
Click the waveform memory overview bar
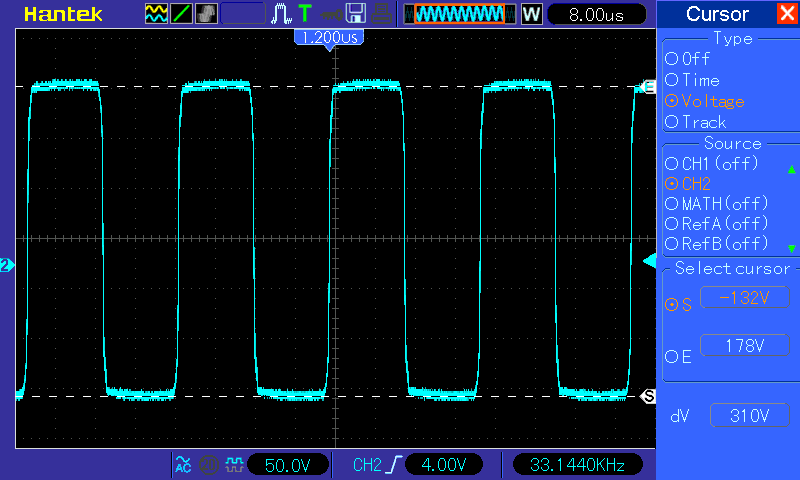pos(460,14)
